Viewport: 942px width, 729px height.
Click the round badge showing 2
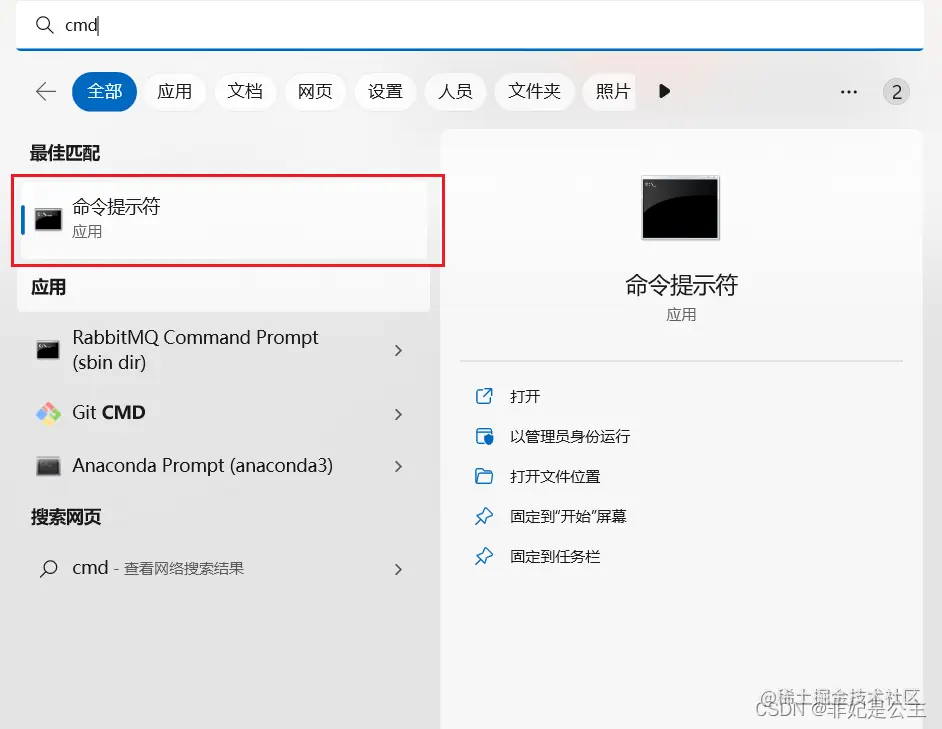click(896, 92)
